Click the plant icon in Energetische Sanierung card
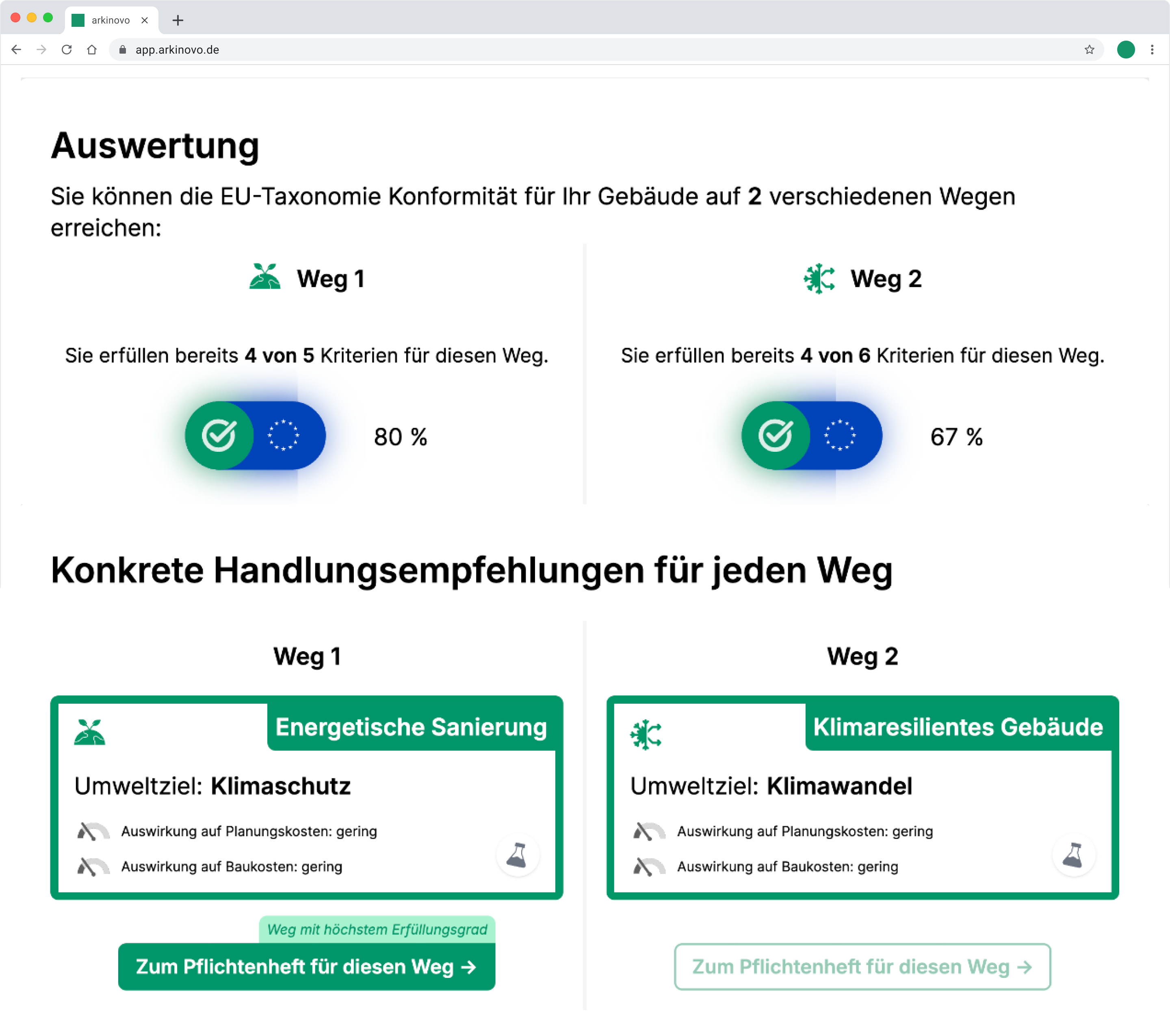This screenshot has width=1170, height=1036. point(90,732)
